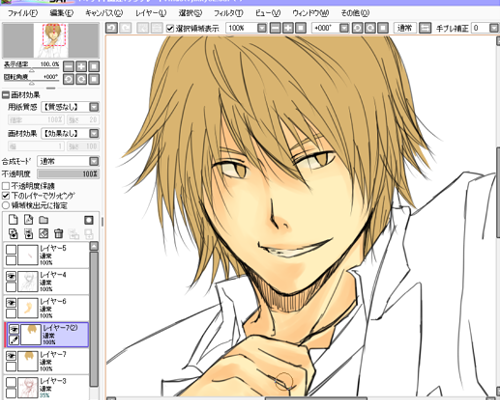Merge layer down icon
The width and height of the screenshot is (500, 400).
pos(29,233)
